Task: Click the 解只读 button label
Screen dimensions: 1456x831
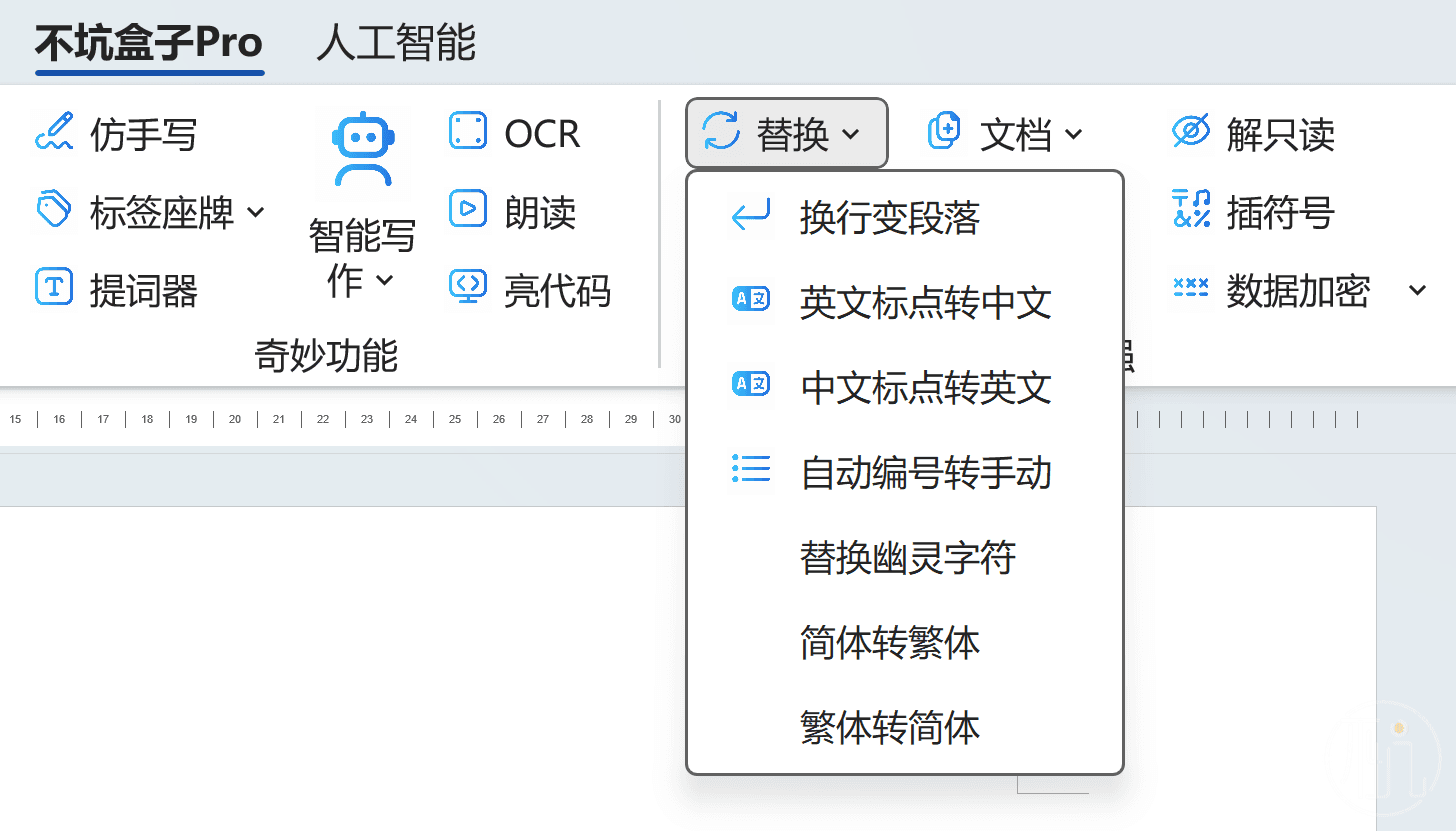Action: point(1280,134)
